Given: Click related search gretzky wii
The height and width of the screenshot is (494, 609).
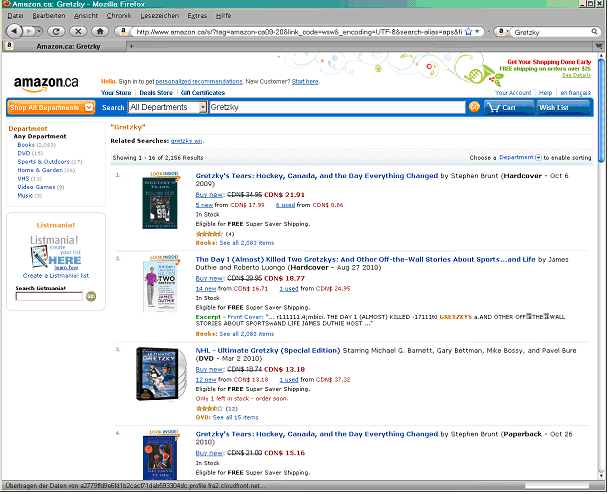Looking at the screenshot, I should [186, 141].
